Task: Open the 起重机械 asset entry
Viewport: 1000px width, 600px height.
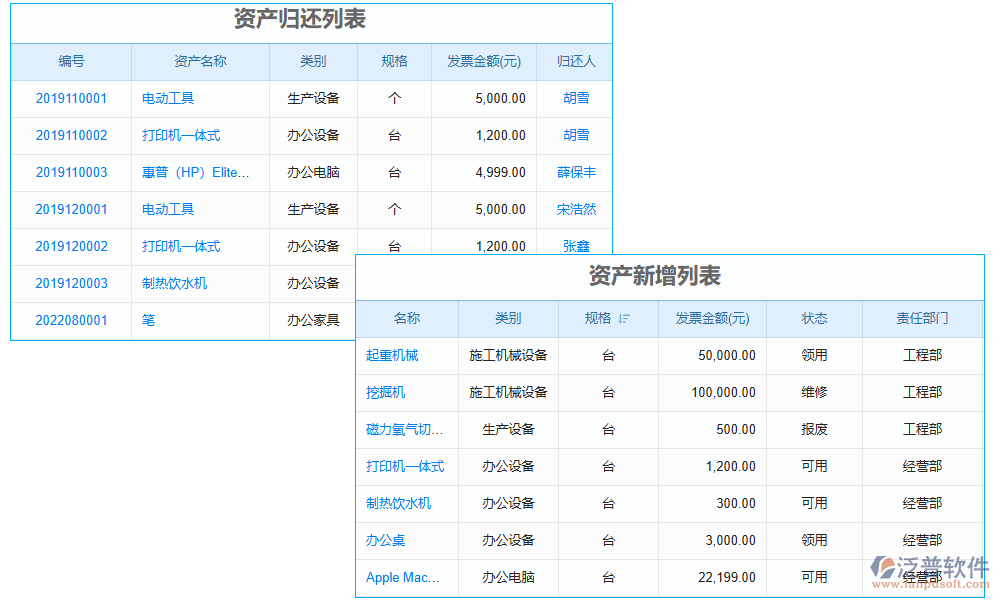Action: pyautogui.click(x=392, y=356)
